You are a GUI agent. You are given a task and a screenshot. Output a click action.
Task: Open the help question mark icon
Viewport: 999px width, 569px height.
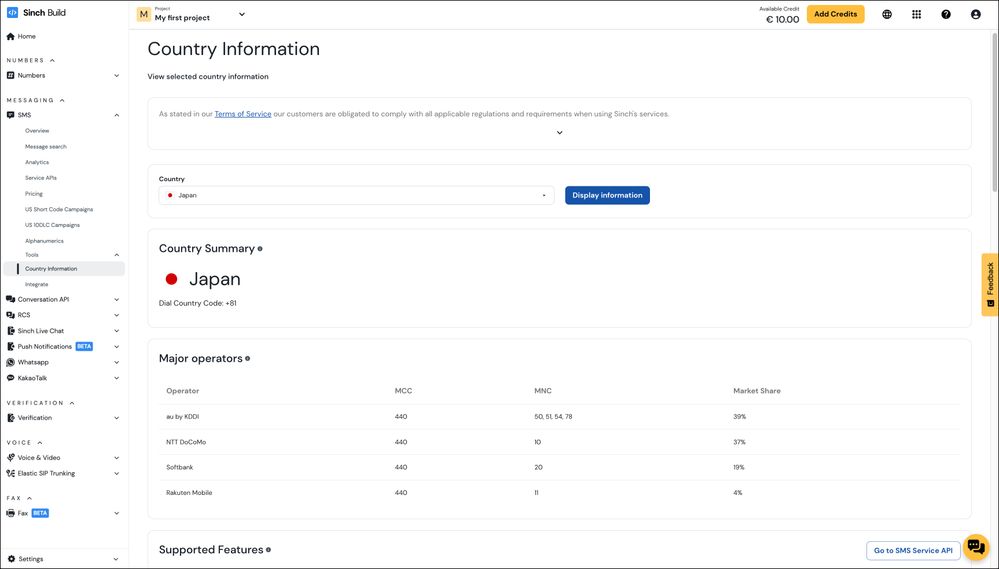946,14
